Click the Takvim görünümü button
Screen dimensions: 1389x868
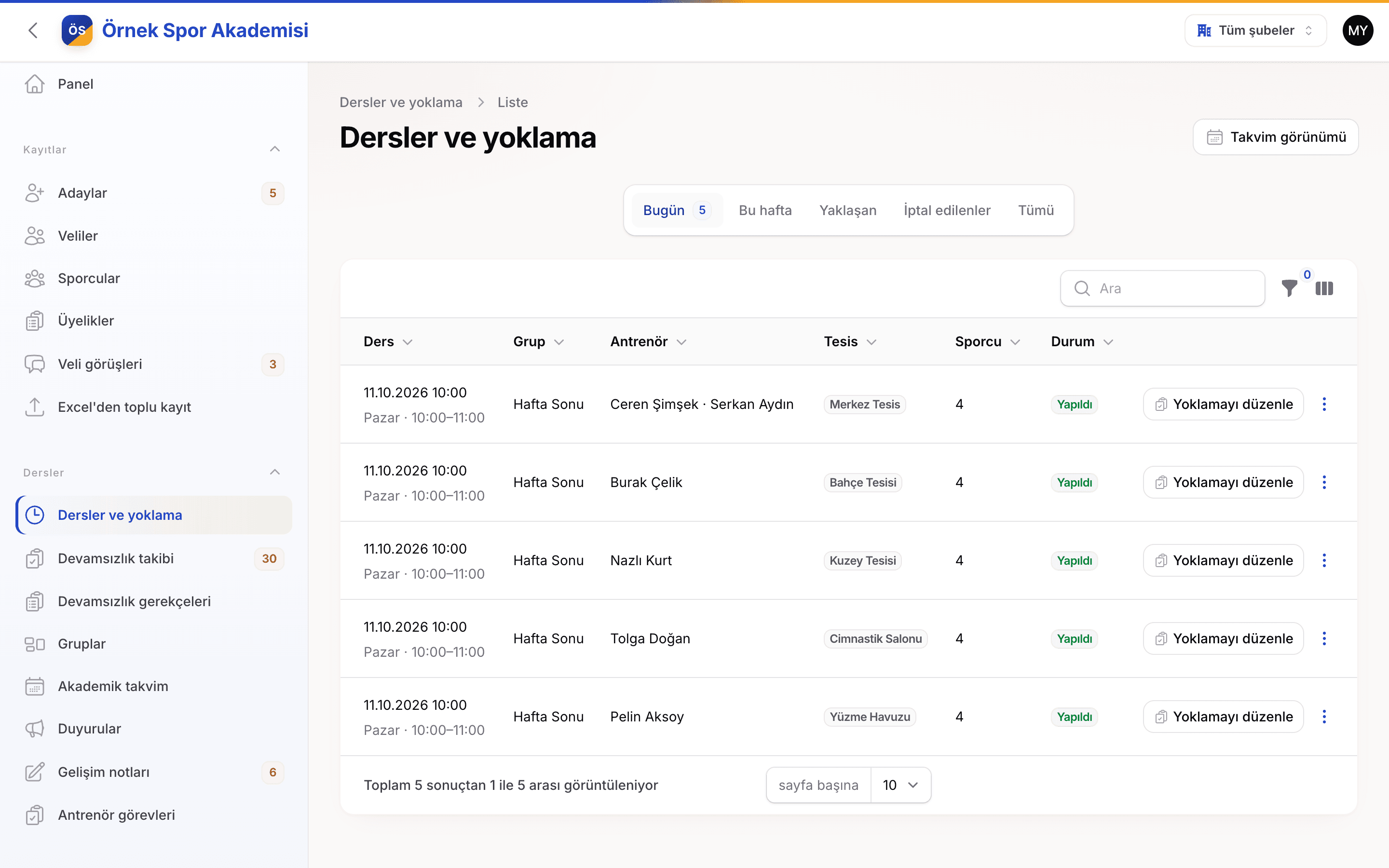(x=1275, y=137)
